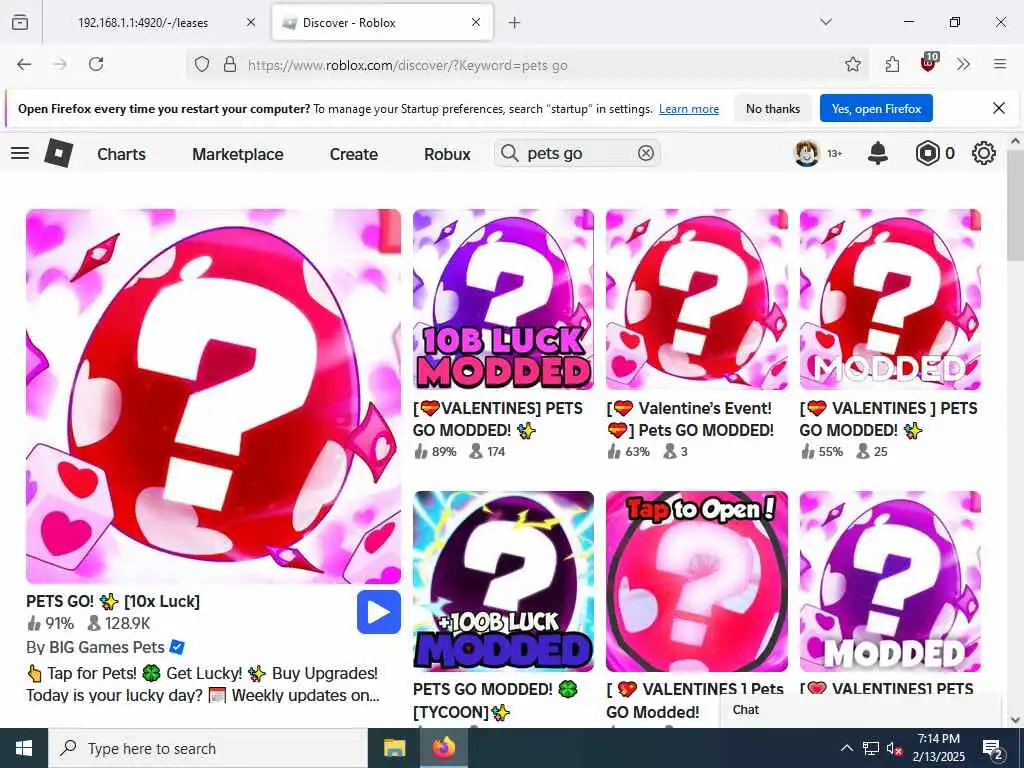Open the Robux menu item

click(x=447, y=154)
